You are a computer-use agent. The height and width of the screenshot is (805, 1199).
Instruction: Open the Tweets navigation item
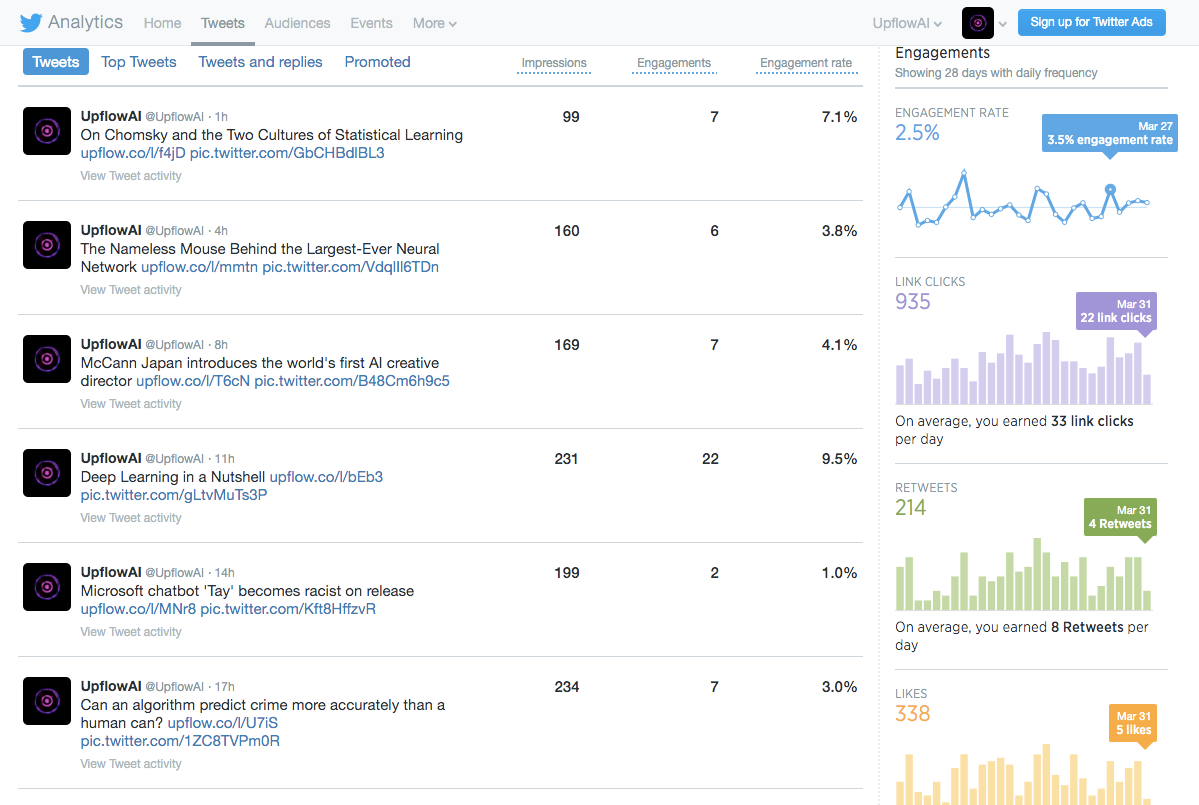tap(223, 24)
